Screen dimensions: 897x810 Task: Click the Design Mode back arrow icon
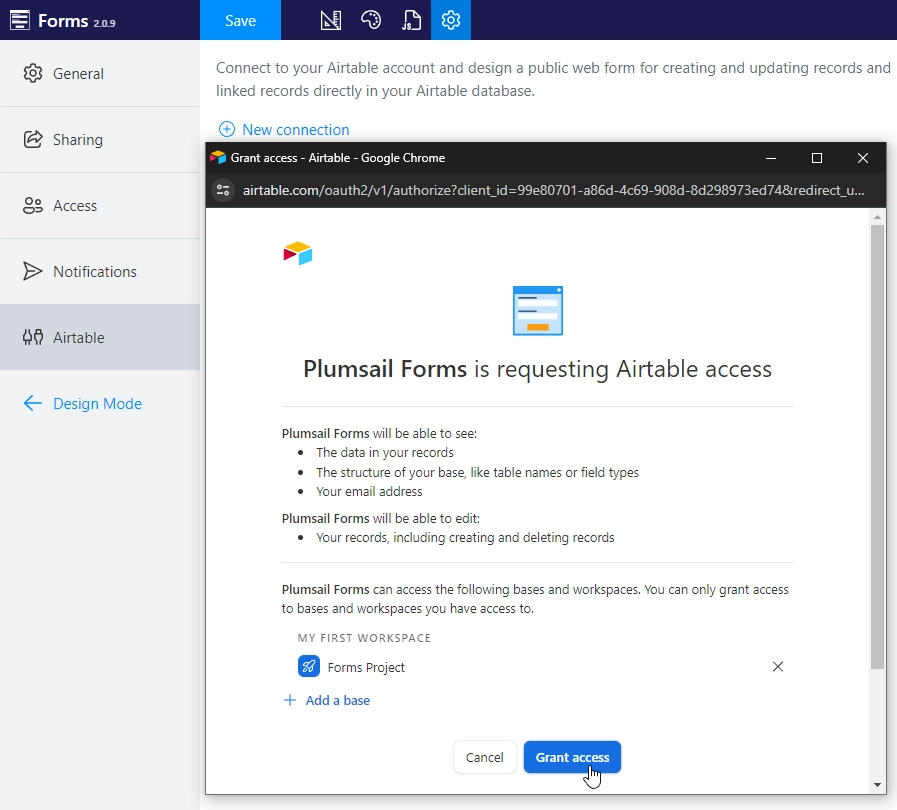[33, 403]
